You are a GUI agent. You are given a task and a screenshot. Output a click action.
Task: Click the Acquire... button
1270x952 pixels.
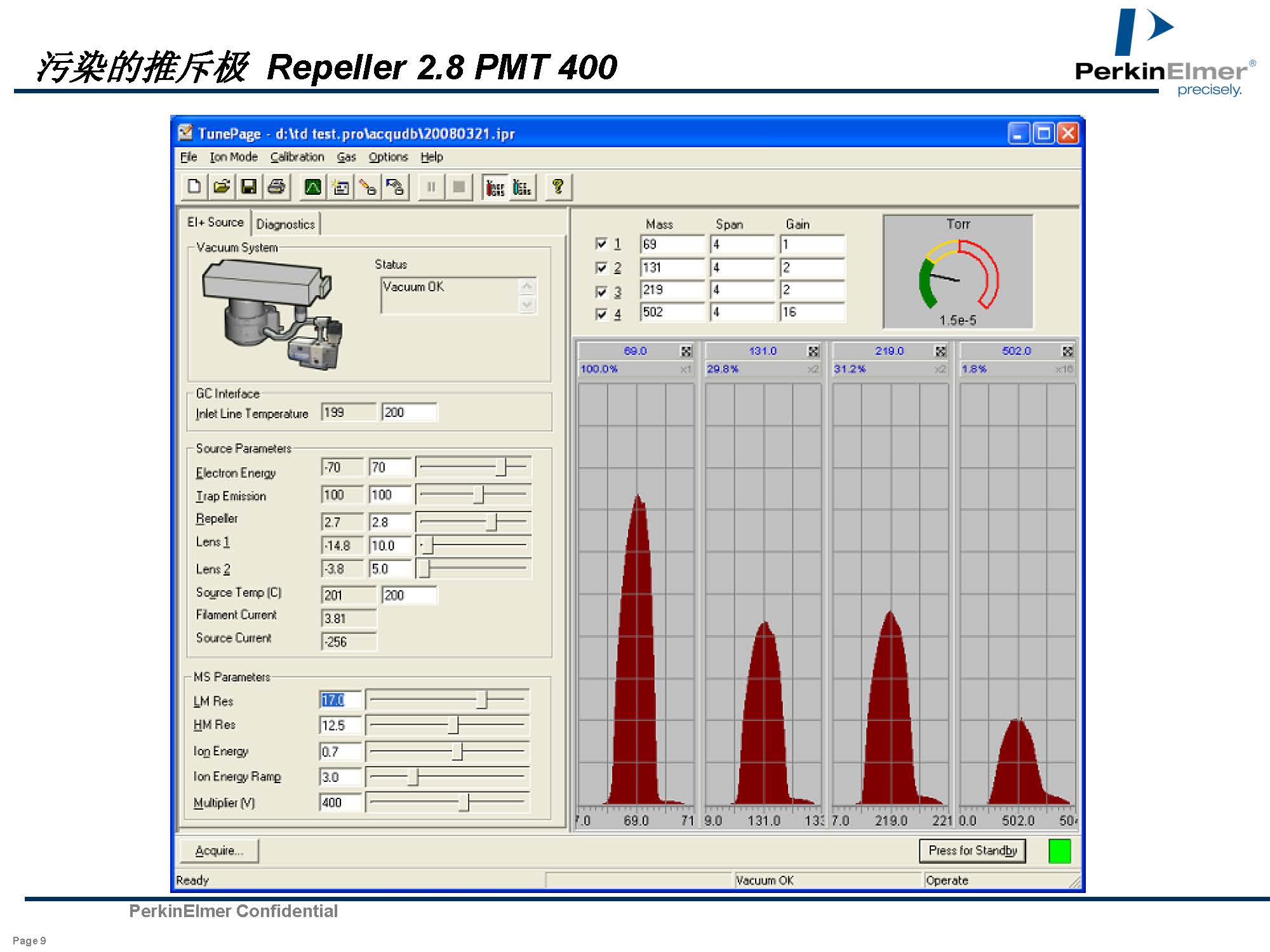(219, 850)
